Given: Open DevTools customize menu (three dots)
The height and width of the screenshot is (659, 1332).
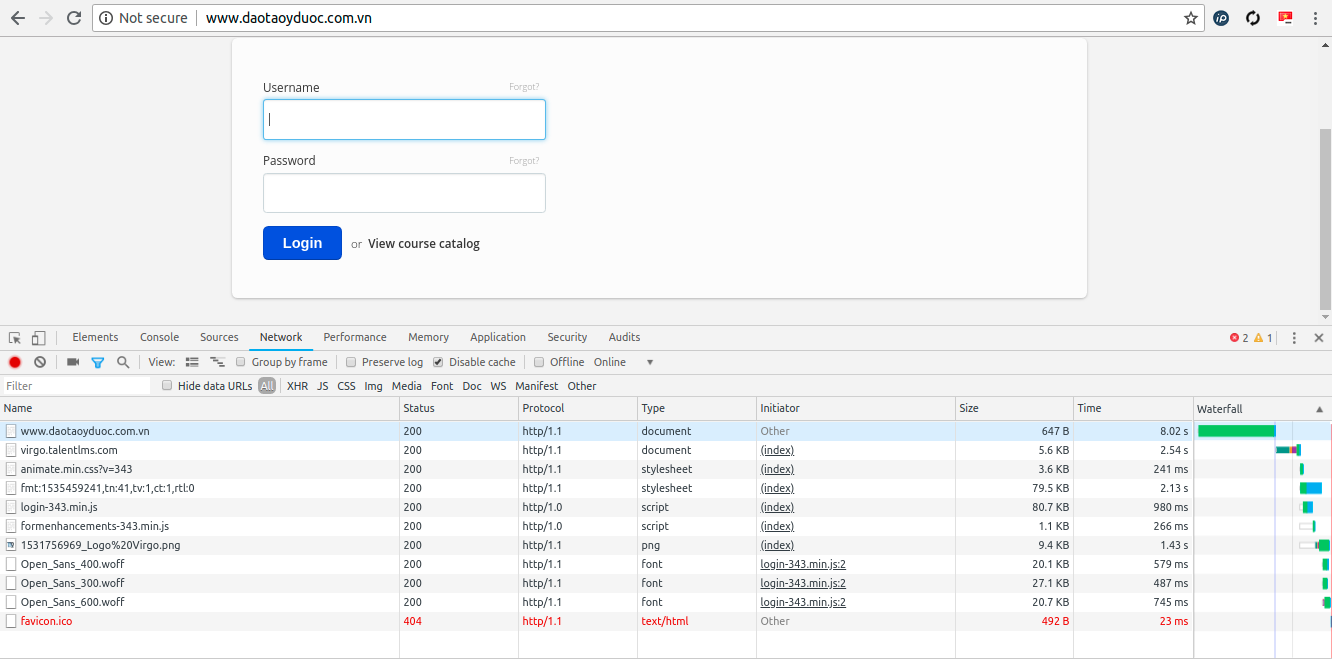Looking at the screenshot, I should tap(1294, 338).
